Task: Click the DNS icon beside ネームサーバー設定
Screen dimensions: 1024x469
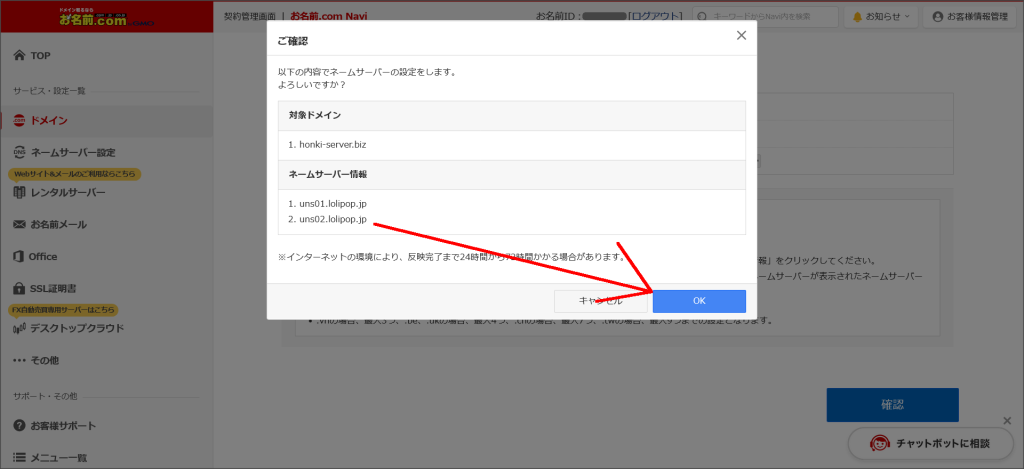Action: pos(19,152)
